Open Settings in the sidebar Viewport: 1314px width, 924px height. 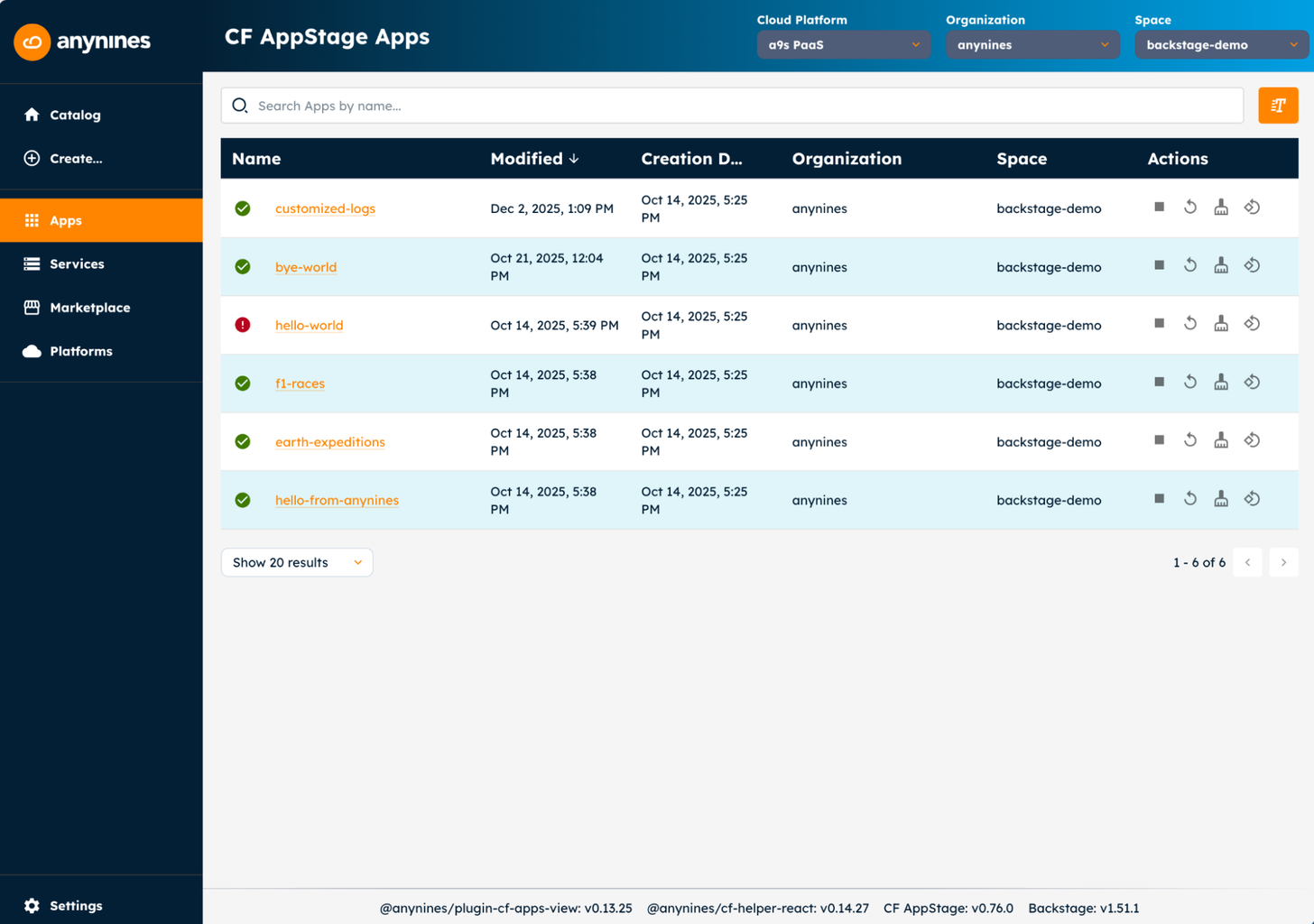(x=101, y=906)
